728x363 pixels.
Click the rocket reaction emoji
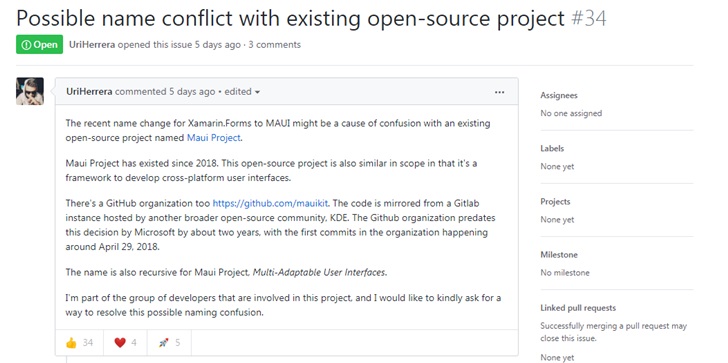pos(163,343)
